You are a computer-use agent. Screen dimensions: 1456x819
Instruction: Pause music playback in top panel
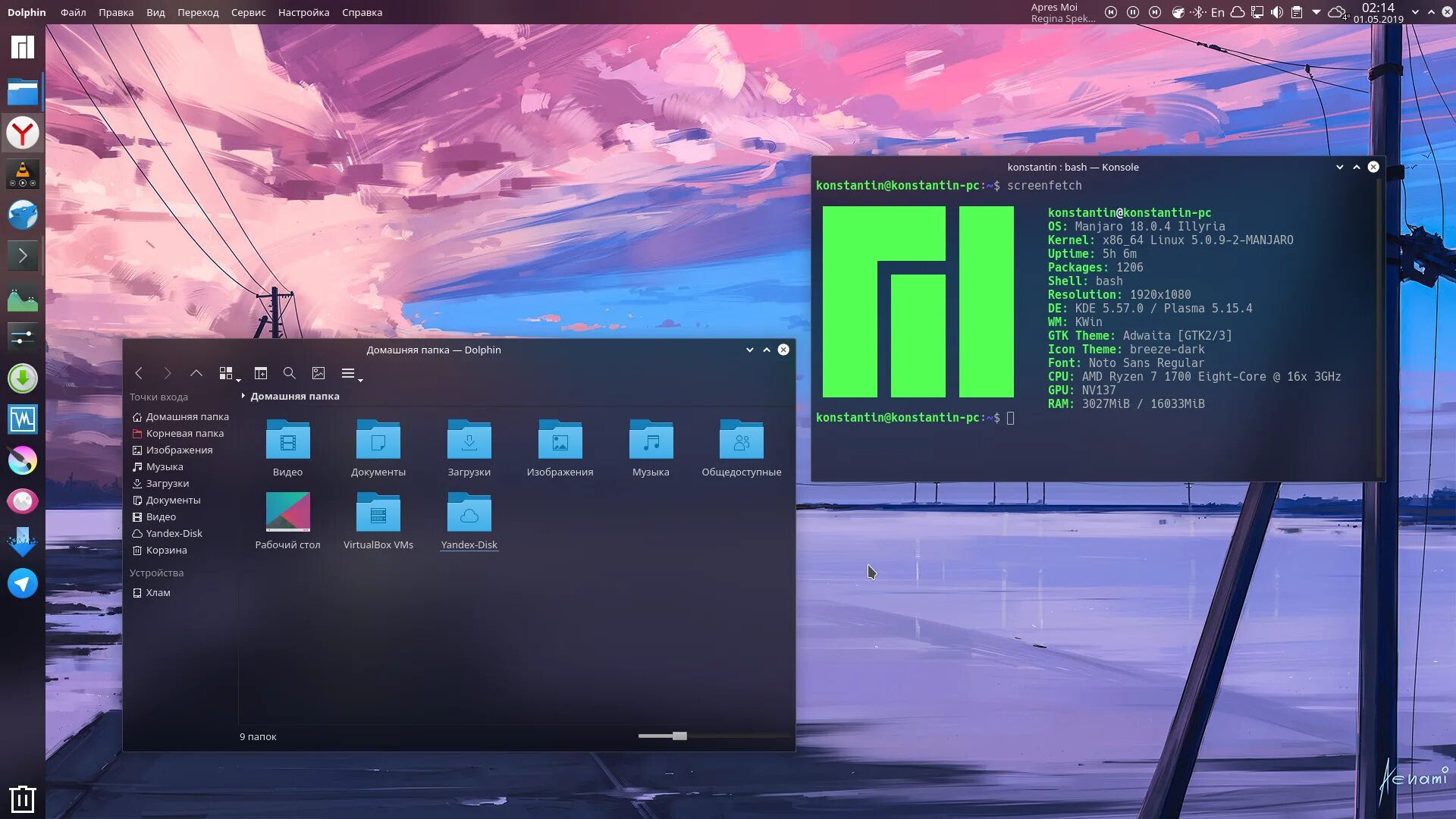click(1133, 12)
